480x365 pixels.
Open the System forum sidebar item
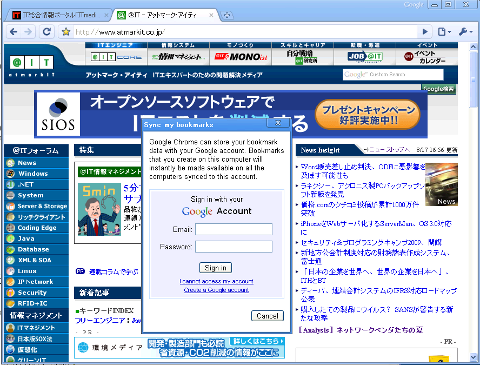pyautogui.click(x=37, y=195)
